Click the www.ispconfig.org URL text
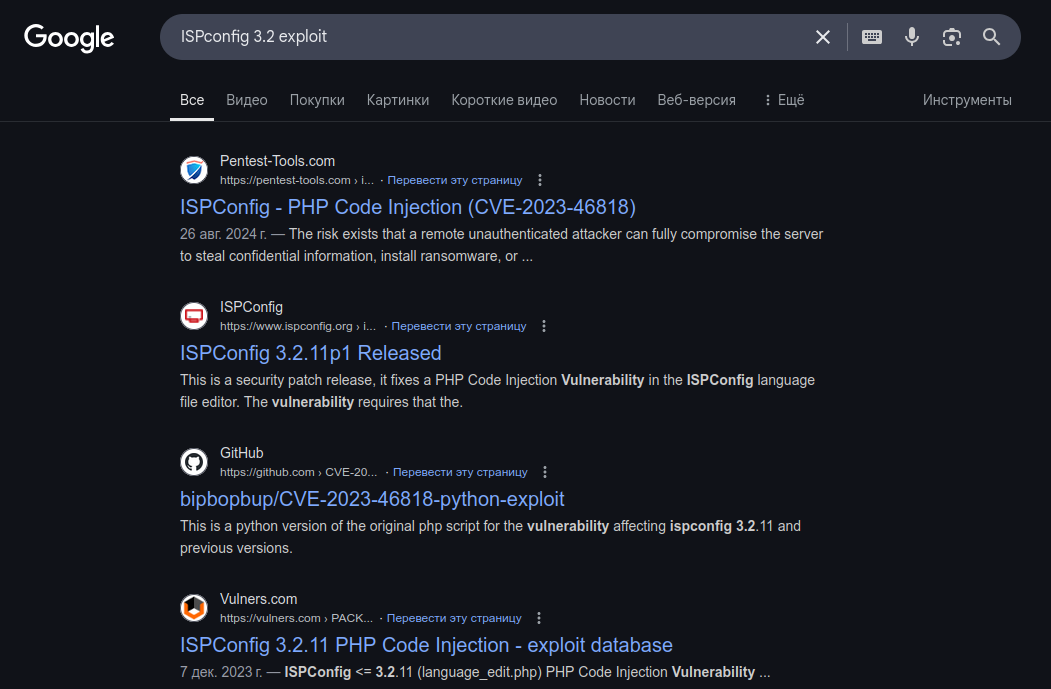 point(299,326)
